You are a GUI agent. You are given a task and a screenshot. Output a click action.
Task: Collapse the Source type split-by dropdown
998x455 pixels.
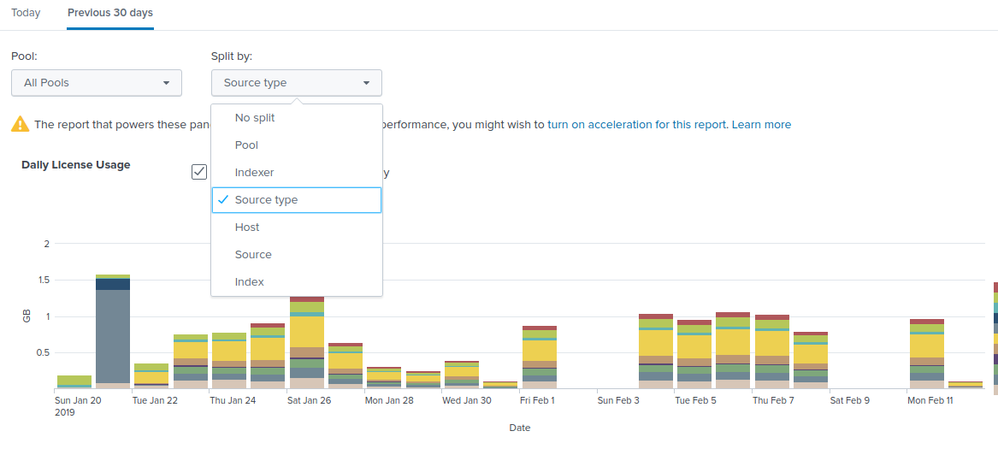coord(297,83)
